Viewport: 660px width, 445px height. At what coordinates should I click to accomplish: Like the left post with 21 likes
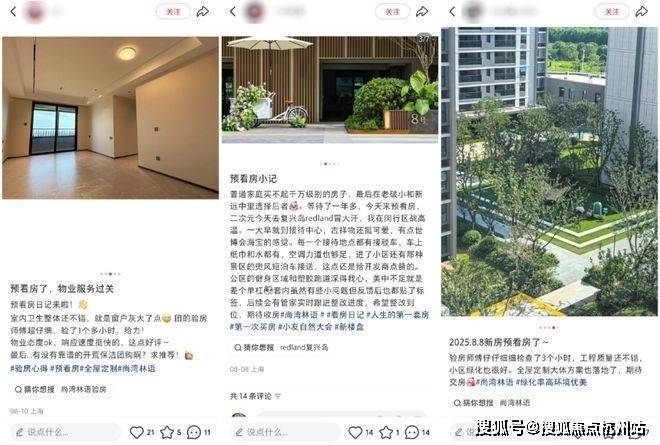[136, 432]
